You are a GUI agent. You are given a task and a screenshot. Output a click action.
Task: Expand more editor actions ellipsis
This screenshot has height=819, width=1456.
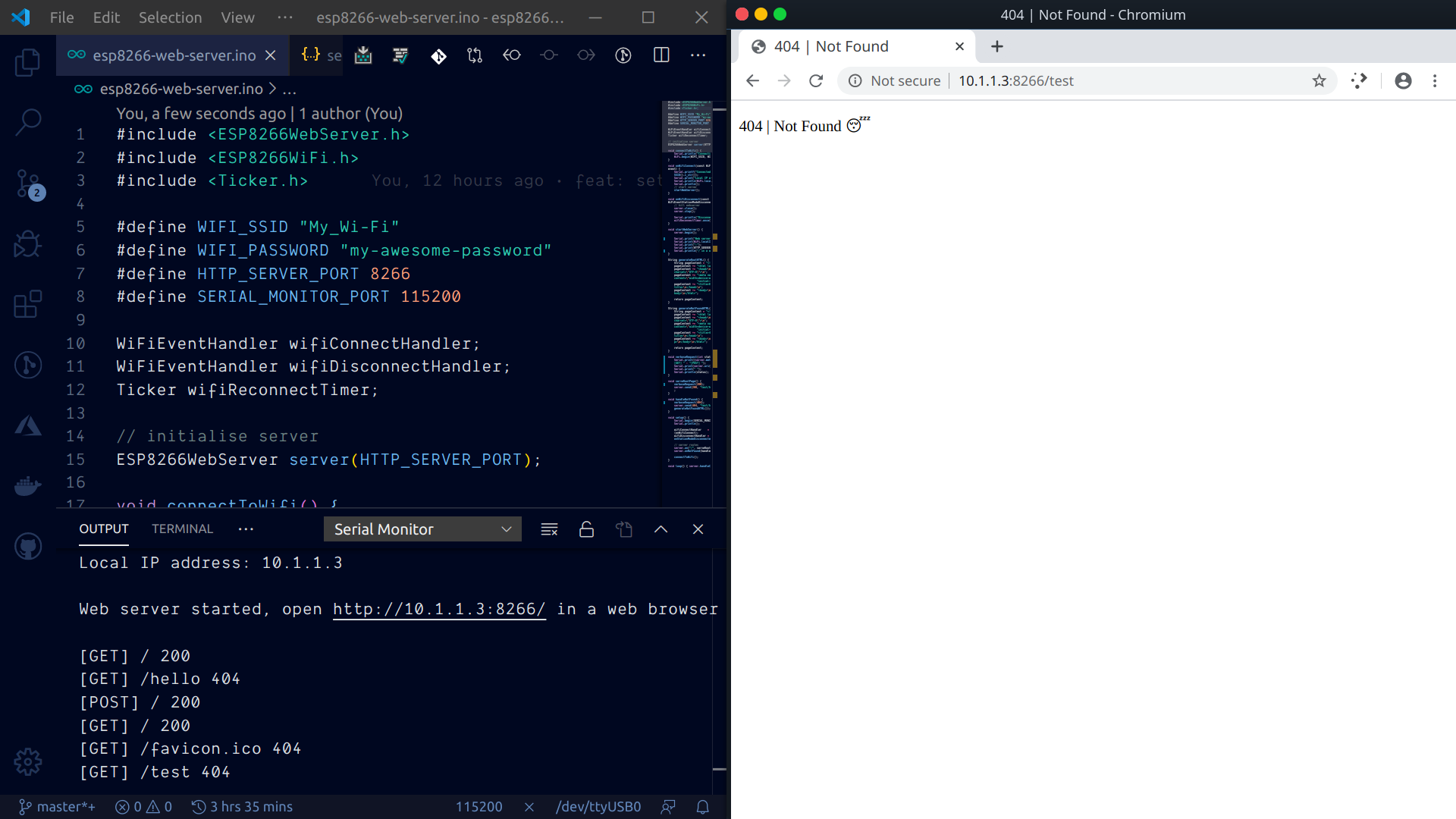(x=698, y=55)
